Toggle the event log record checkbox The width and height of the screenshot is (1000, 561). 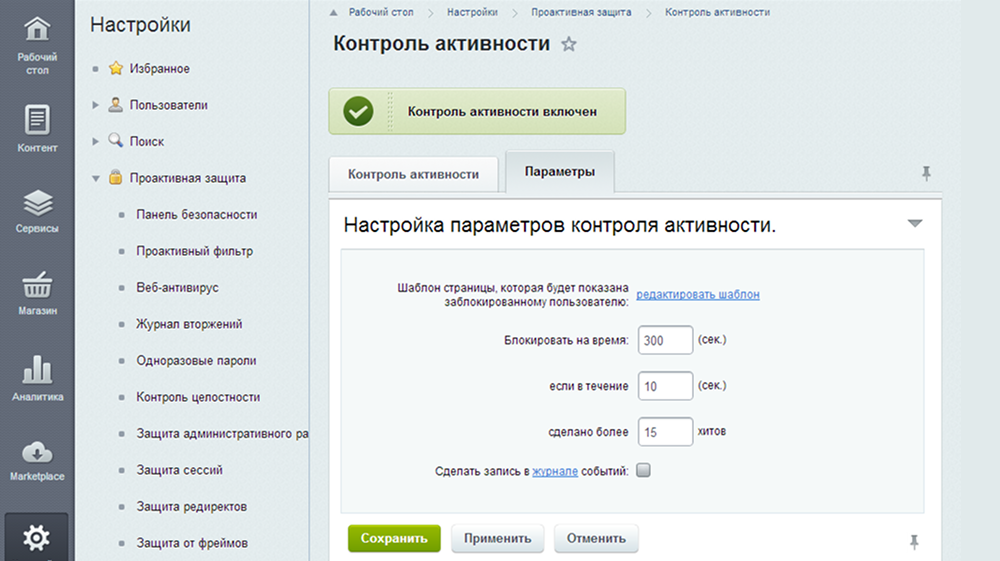(643, 470)
